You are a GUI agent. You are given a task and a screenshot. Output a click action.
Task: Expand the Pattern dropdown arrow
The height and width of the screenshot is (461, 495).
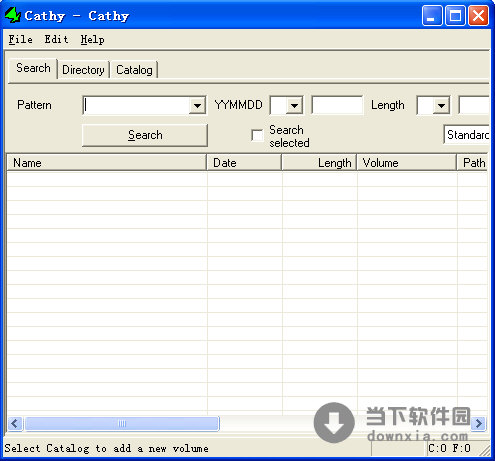(197, 106)
